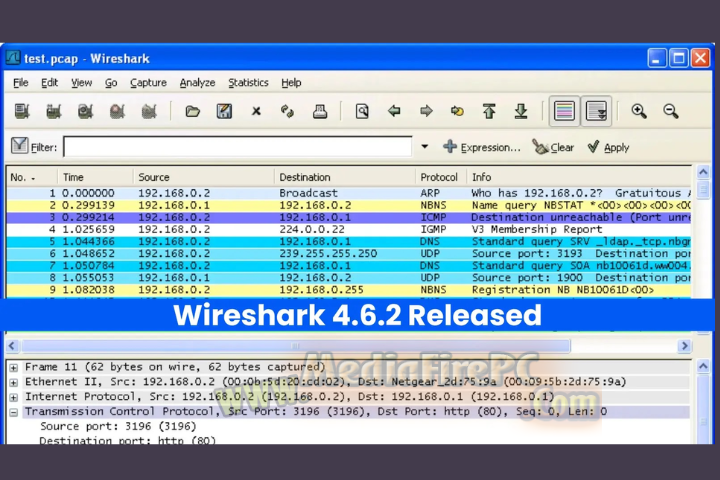Open the Go menu
The height and width of the screenshot is (480, 720).
point(111,83)
